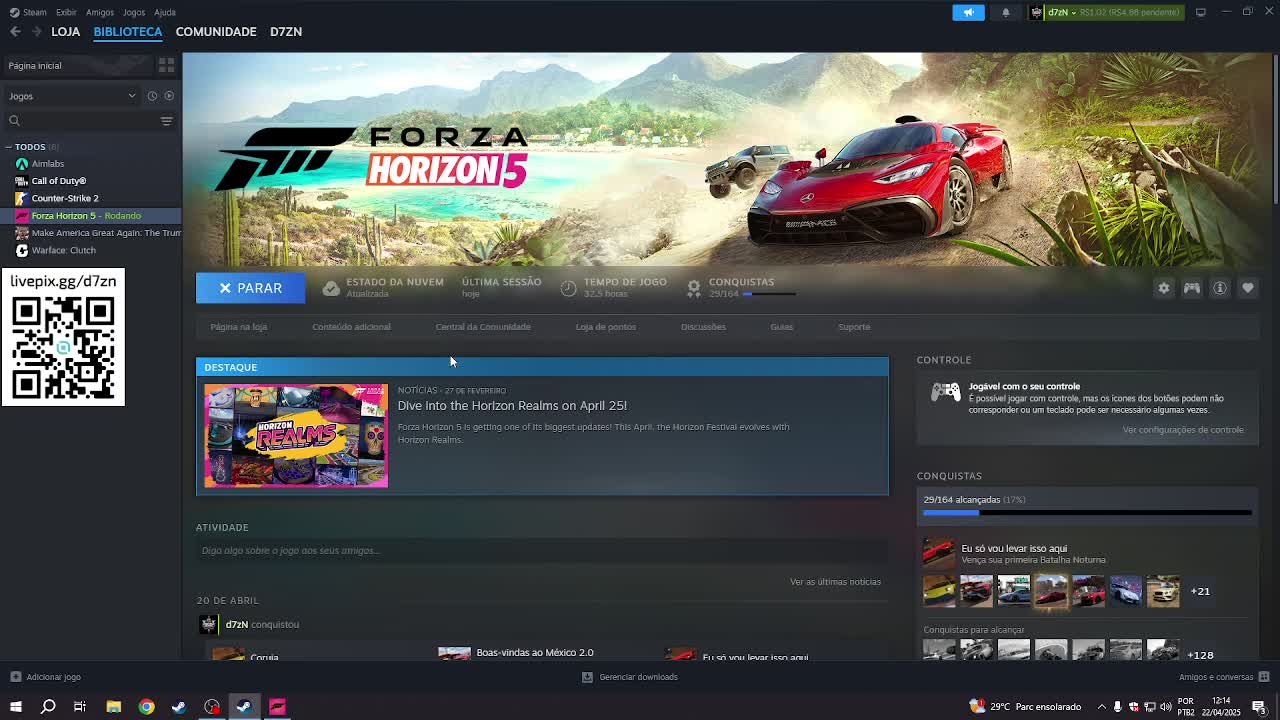This screenshot has height=720, width=1280.
Task: Open +21 more unlocked achievements
Action: (1200, 591)
